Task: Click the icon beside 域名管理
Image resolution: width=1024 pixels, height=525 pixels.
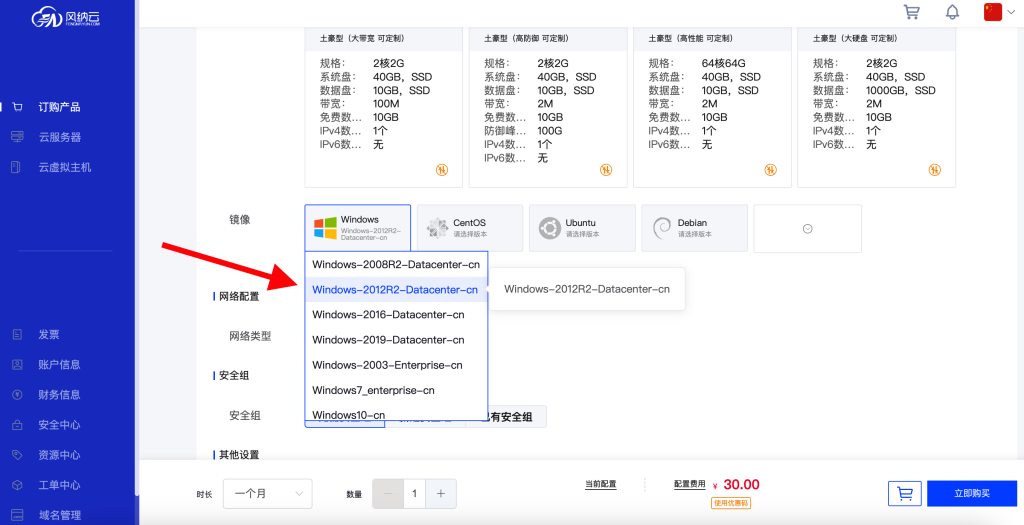Action: 18,515
